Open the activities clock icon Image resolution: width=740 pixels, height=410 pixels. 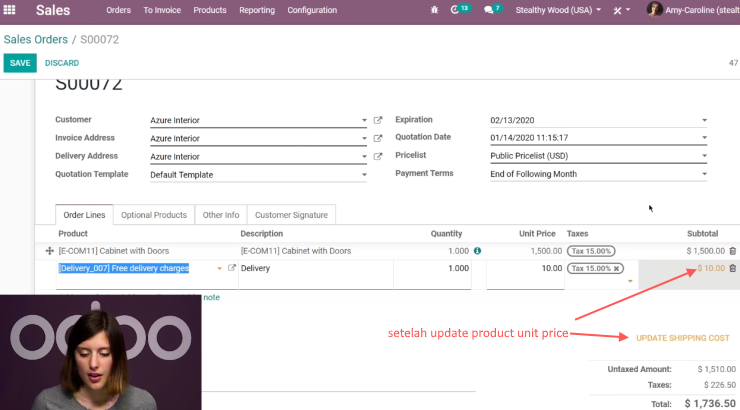[x=455, y=10]
